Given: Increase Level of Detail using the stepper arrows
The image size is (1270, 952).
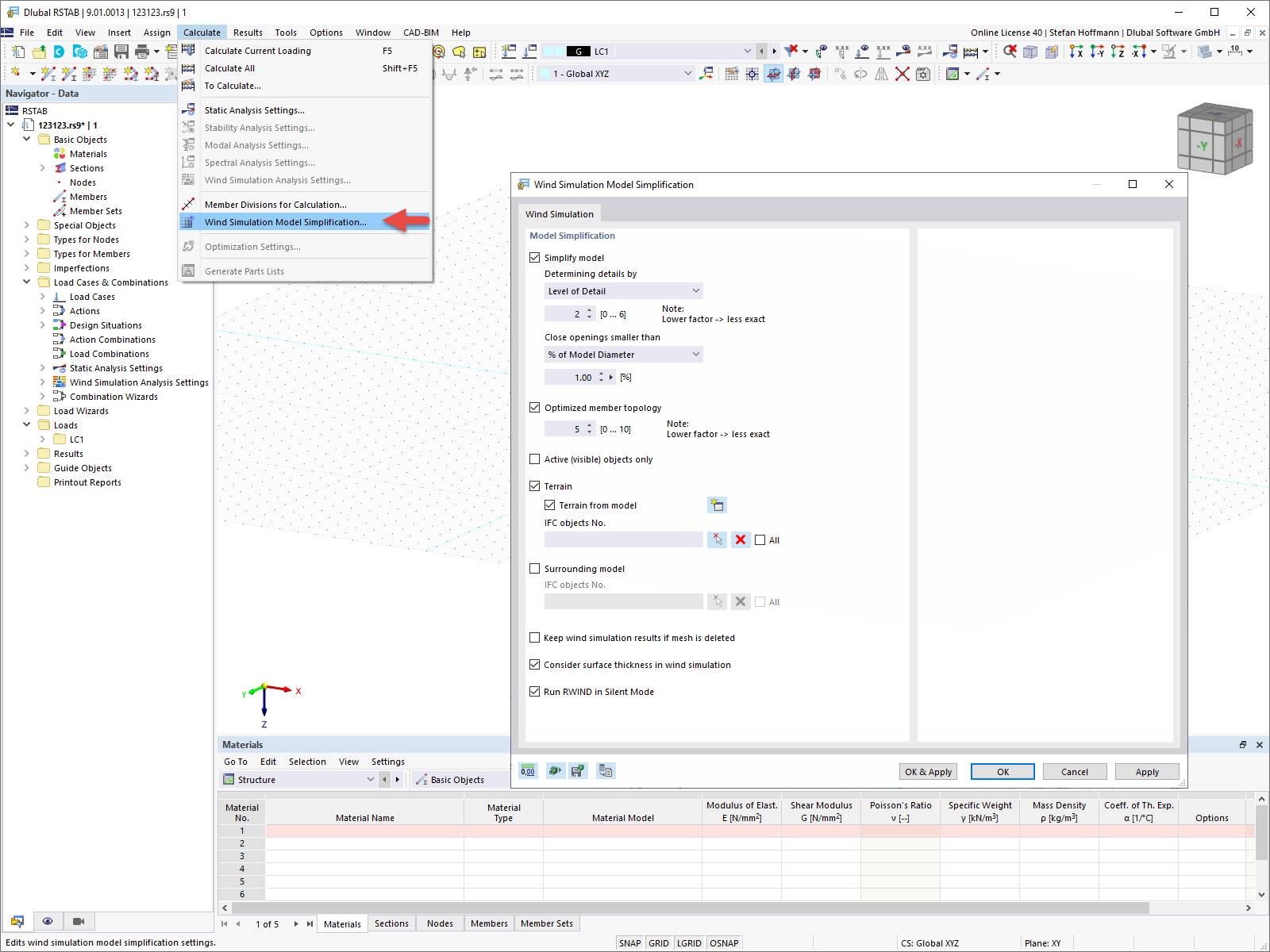Looking at the screenshot, I should [x=589, y=310].
